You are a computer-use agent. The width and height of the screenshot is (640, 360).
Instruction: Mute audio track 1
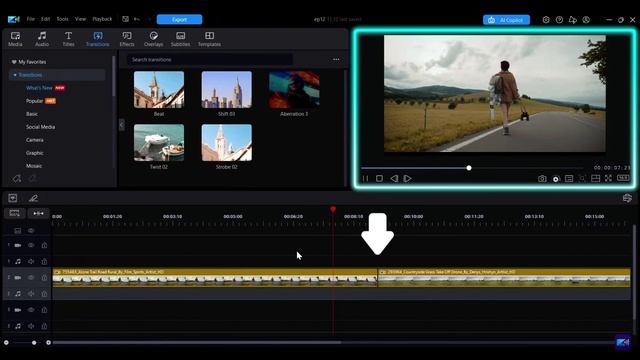31,261
